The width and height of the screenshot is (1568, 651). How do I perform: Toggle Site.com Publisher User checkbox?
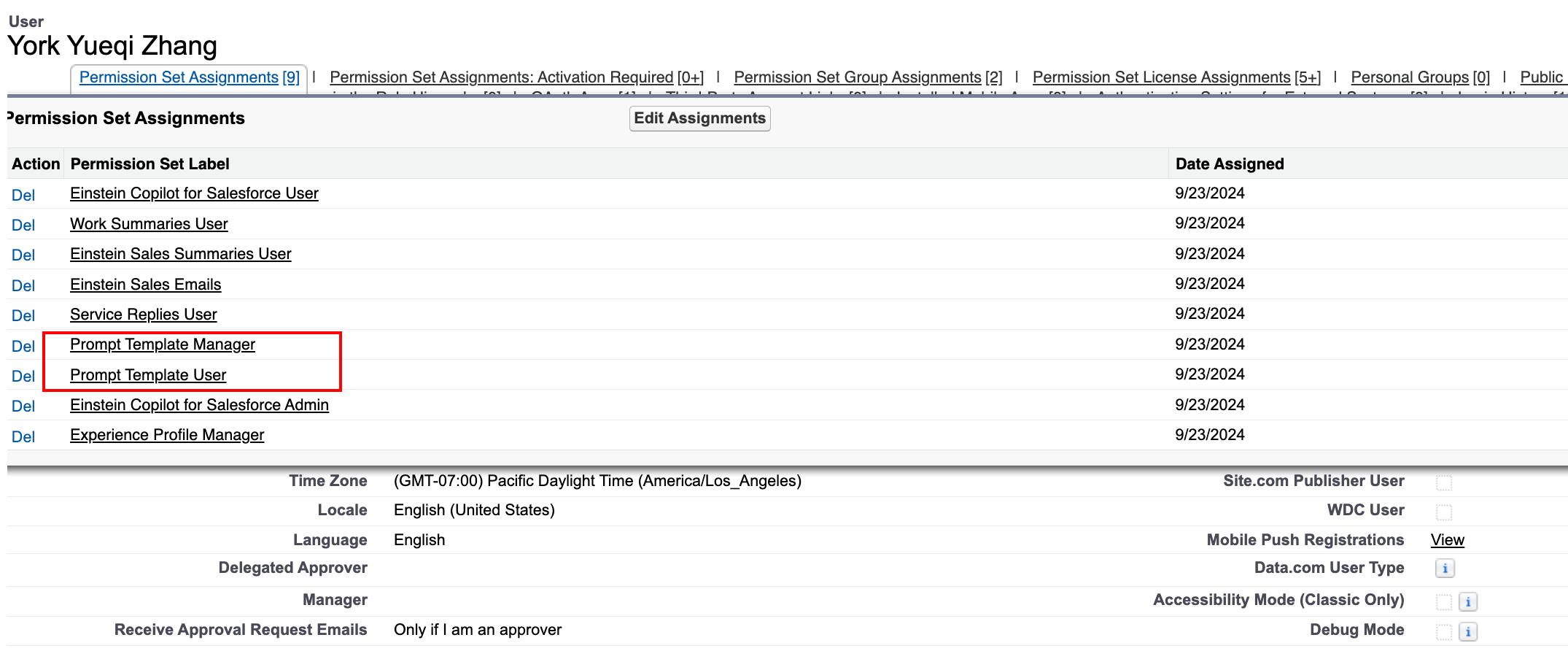[x=1444, y=482]
